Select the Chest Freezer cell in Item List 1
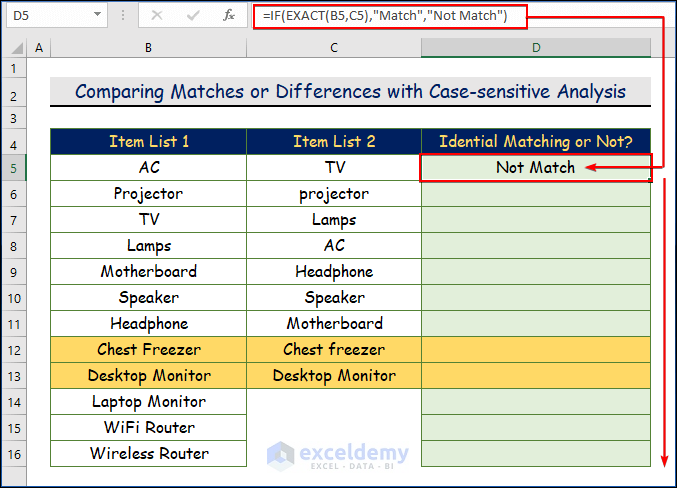 [x=148, y=349]
